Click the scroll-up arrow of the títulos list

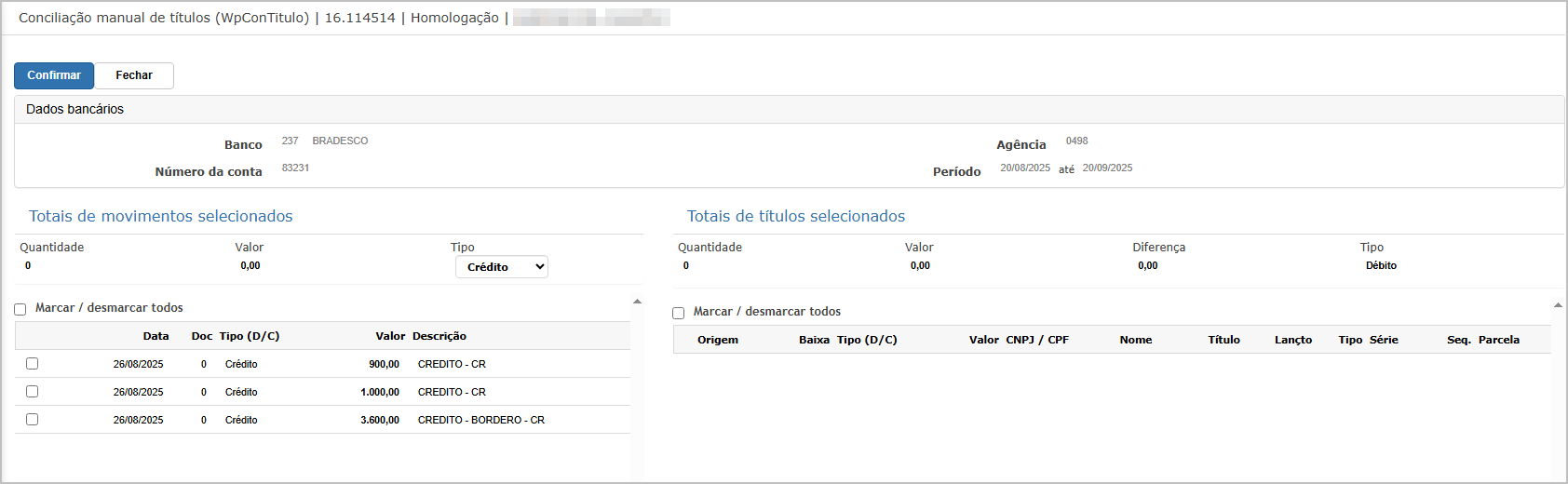1558,305
